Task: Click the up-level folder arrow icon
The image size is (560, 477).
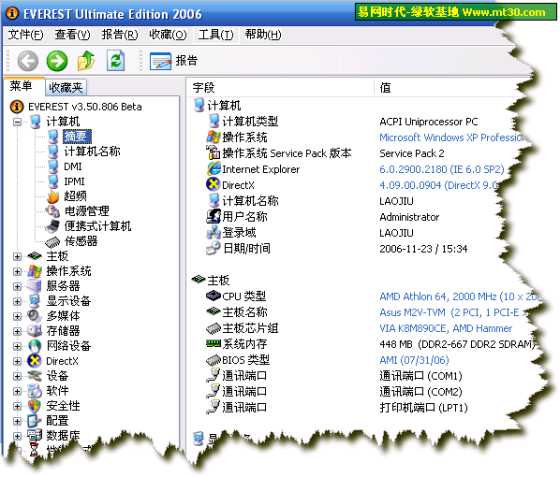Action: click(x=86, y=60)
